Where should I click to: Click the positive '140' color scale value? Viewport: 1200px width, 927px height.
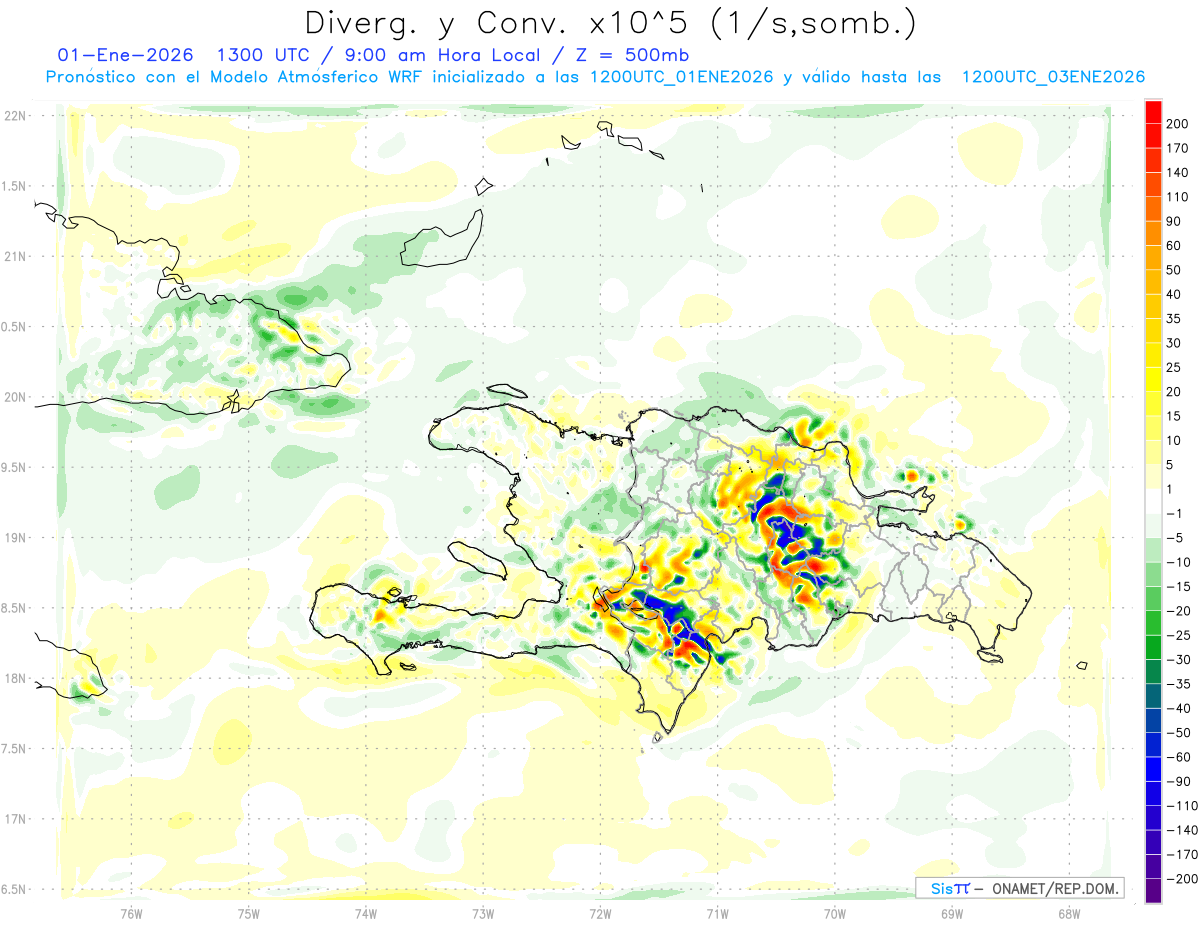click(1177, 172)
